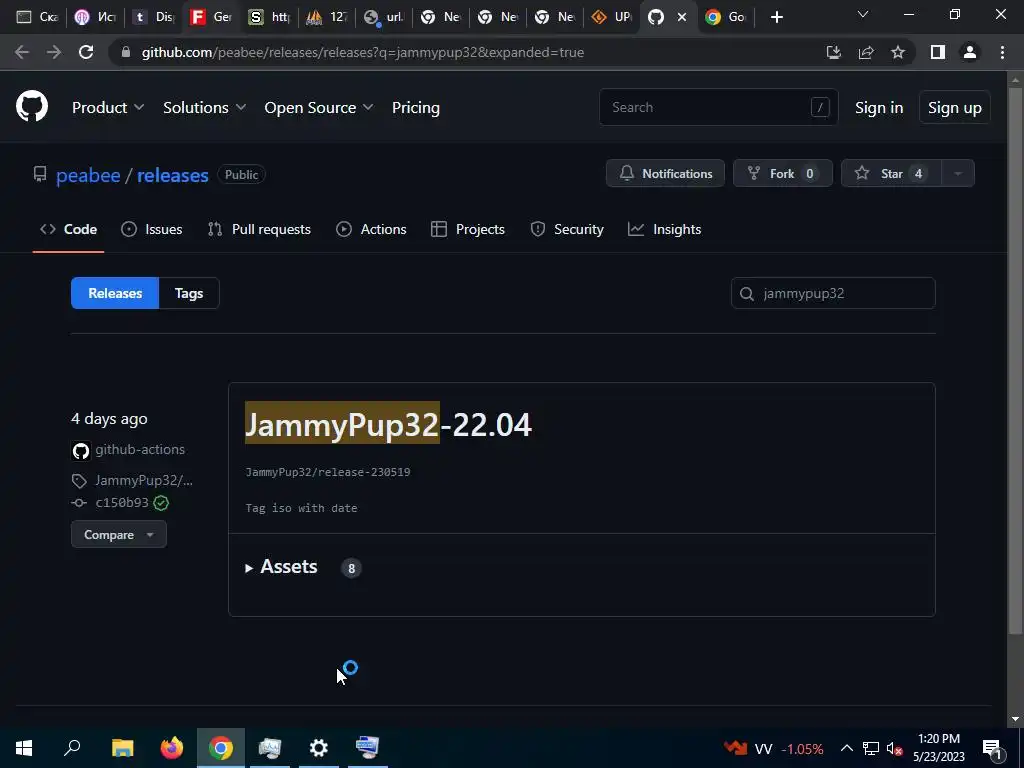The width and height of the screenshot is (1024, 768).
Task: View the green commit verification check icon
Action: (161, 503)
